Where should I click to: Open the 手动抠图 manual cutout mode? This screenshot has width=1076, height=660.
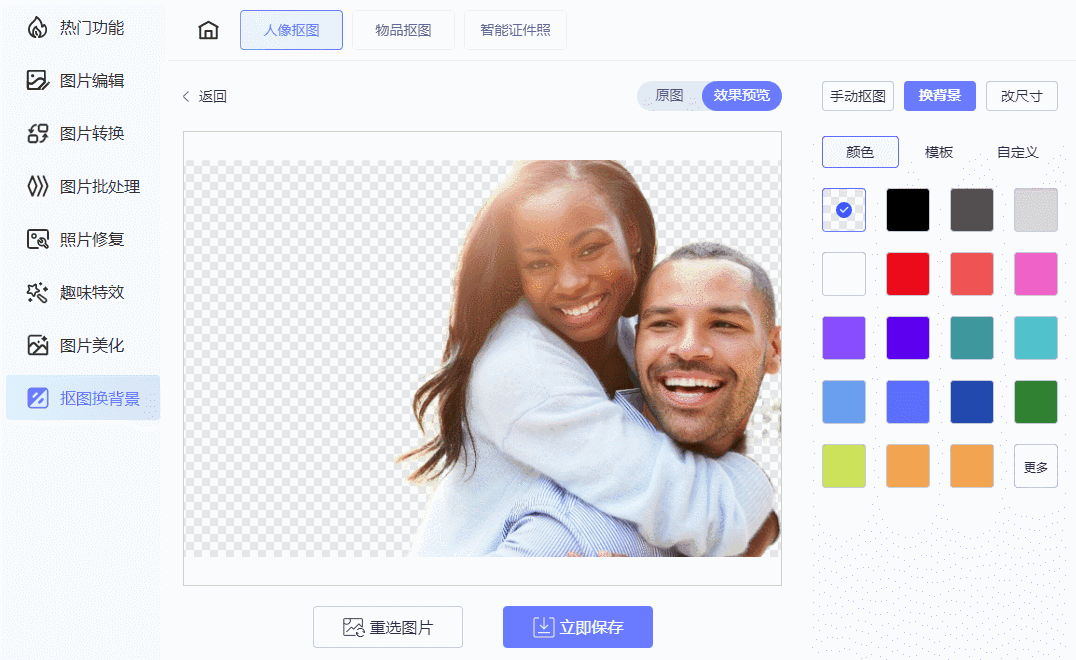[858, 96]
